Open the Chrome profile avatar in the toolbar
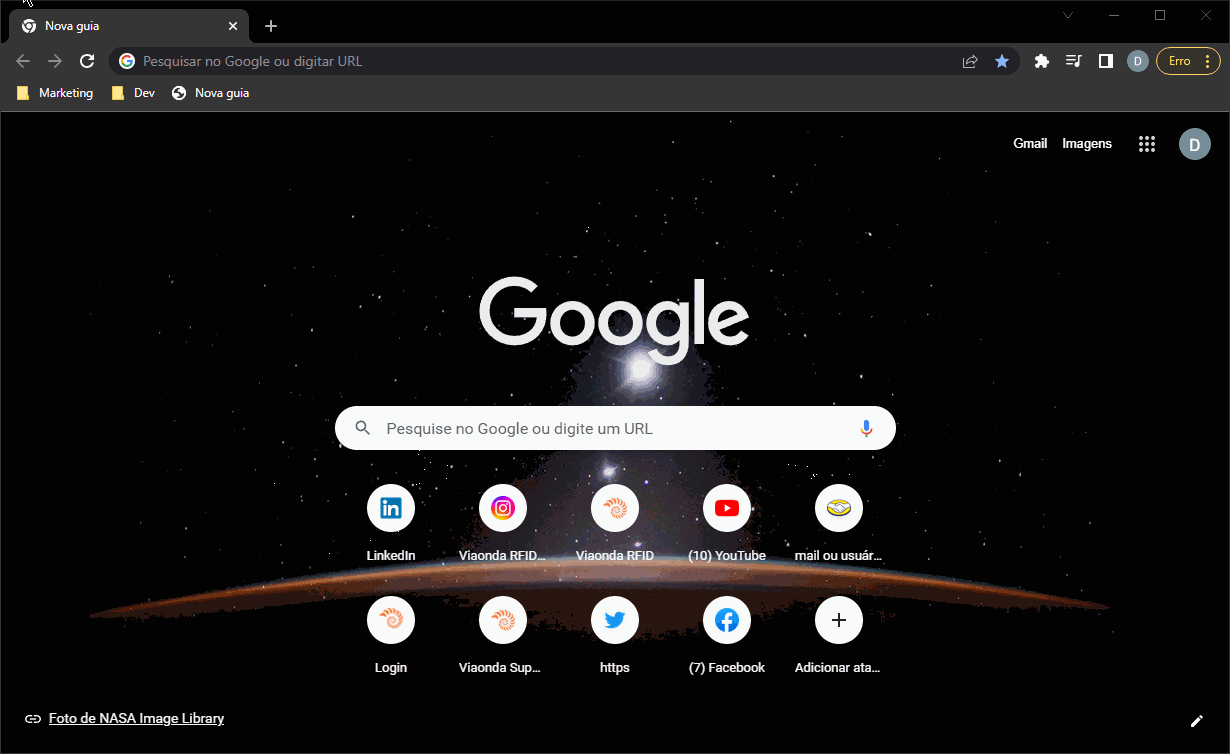This screenshot has width=1230, height=754. [x=1138, y=61]
